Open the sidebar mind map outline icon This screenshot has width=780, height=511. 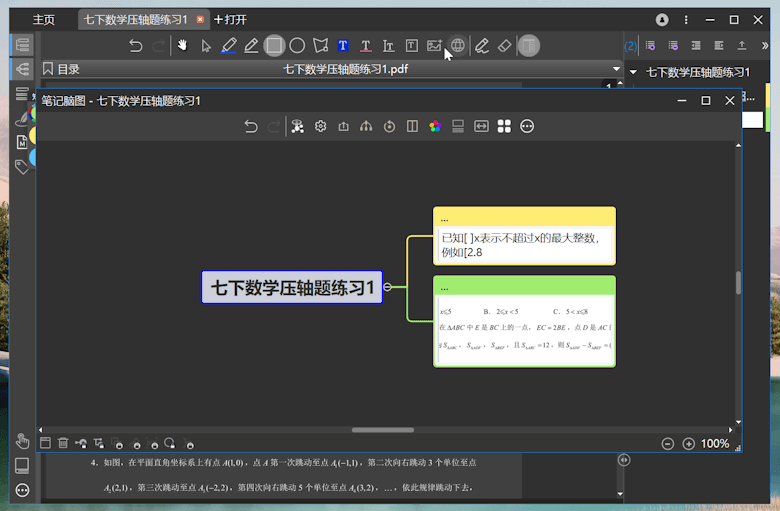[22, 69]
